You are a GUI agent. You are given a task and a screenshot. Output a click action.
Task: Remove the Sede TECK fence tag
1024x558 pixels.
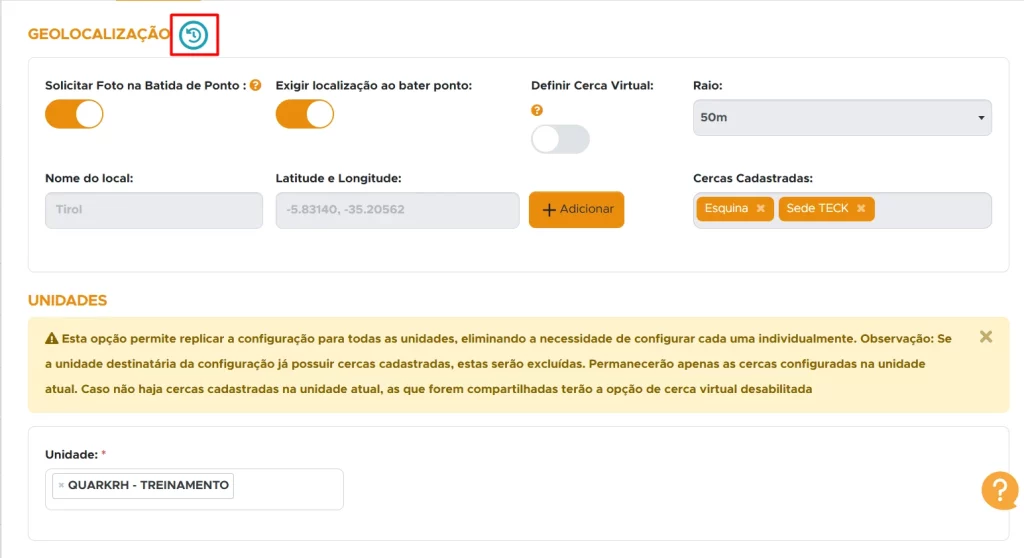tap(861, 209)
